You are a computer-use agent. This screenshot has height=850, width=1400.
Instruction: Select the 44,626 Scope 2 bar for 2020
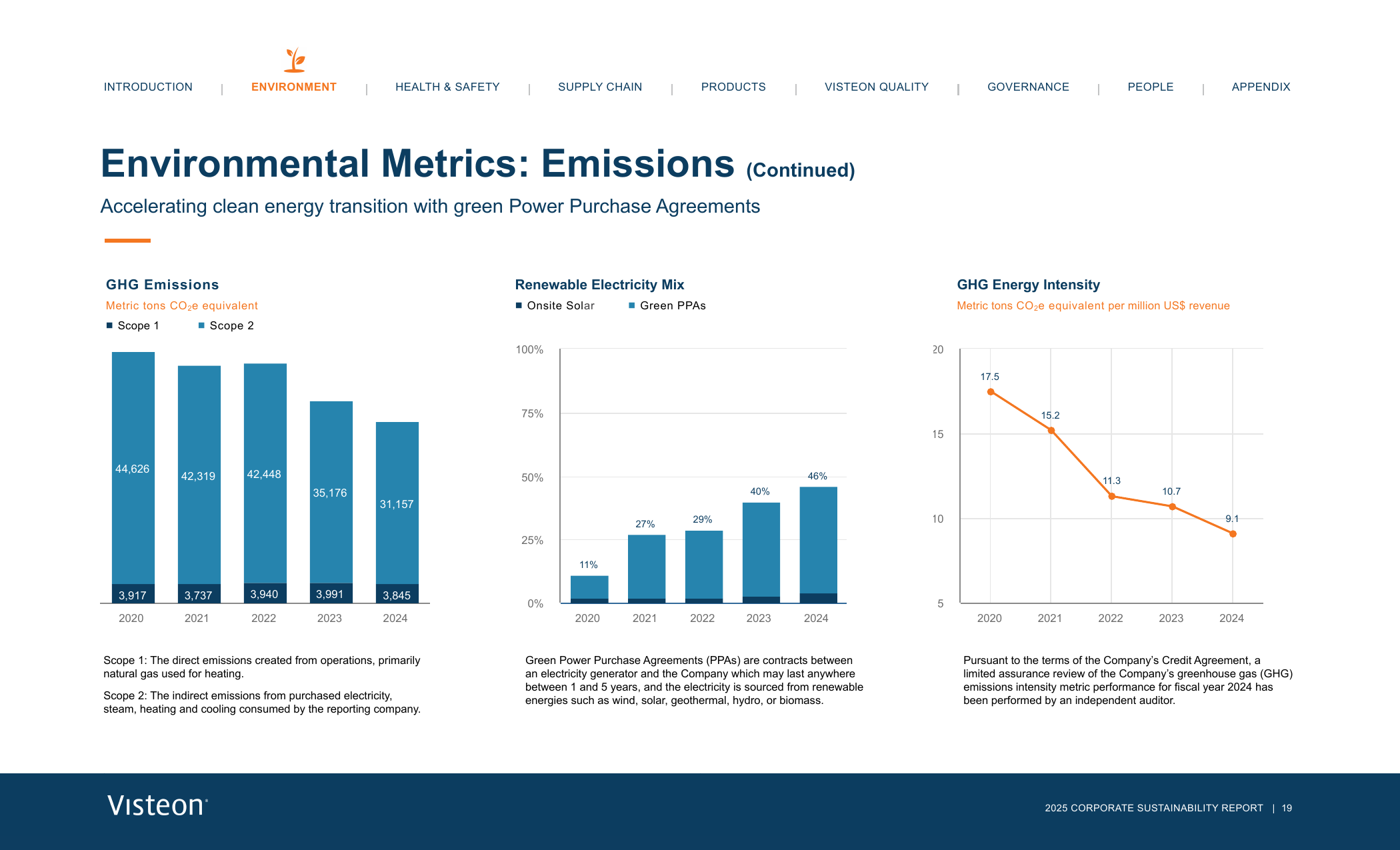(133, 468)
